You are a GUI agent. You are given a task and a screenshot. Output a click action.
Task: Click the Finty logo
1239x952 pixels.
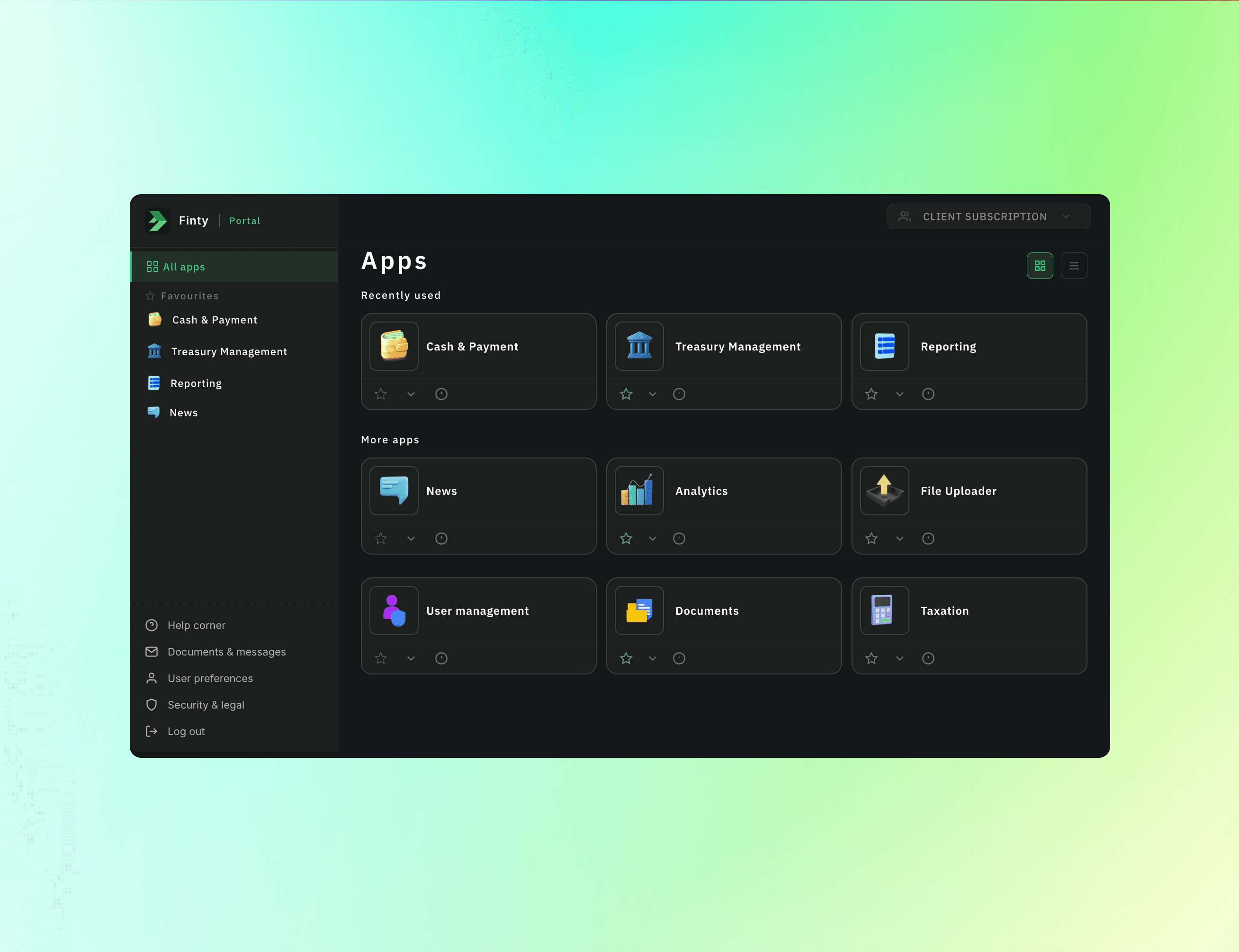click(158, 220)
